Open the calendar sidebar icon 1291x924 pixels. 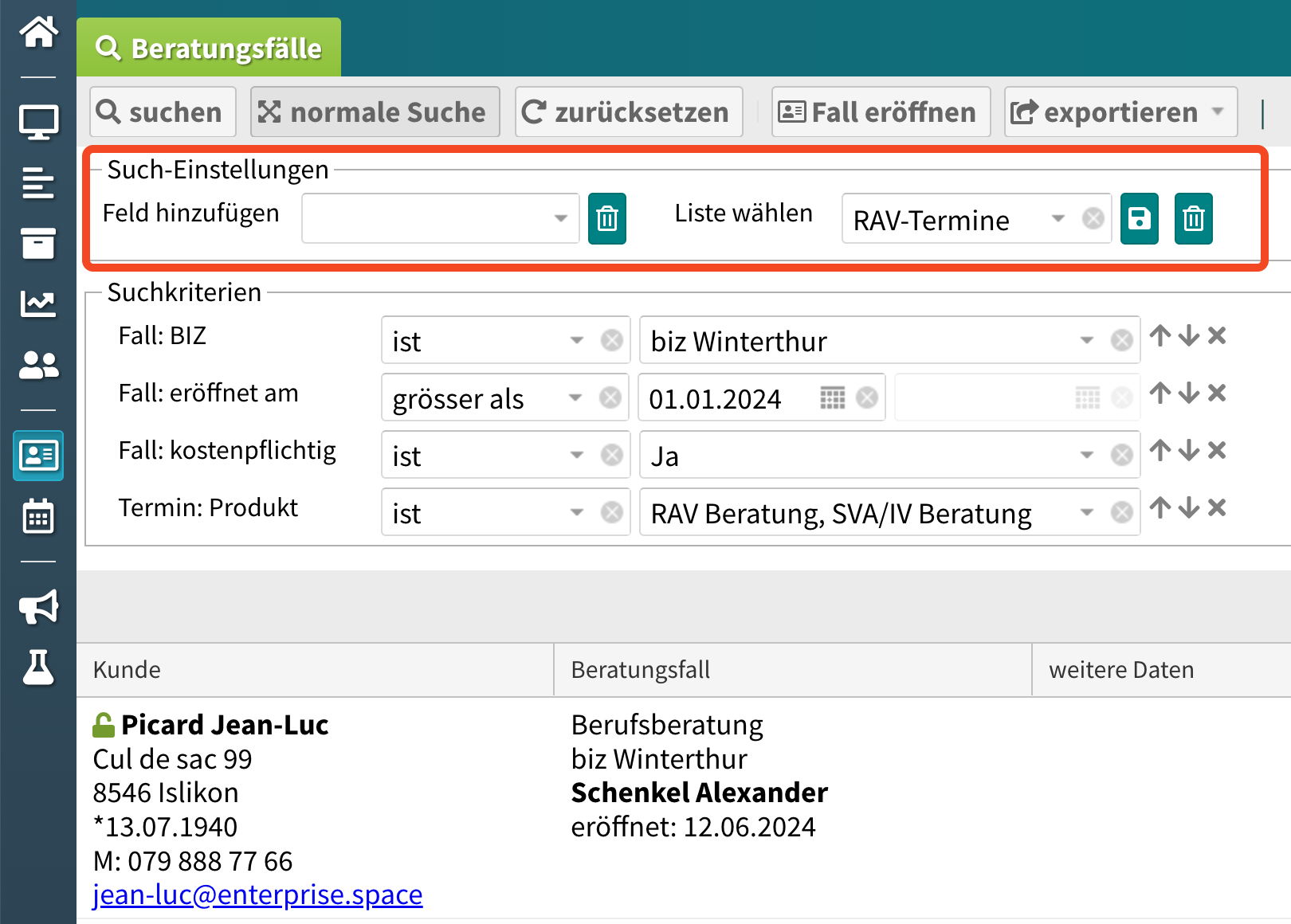[x=38, y=516]
